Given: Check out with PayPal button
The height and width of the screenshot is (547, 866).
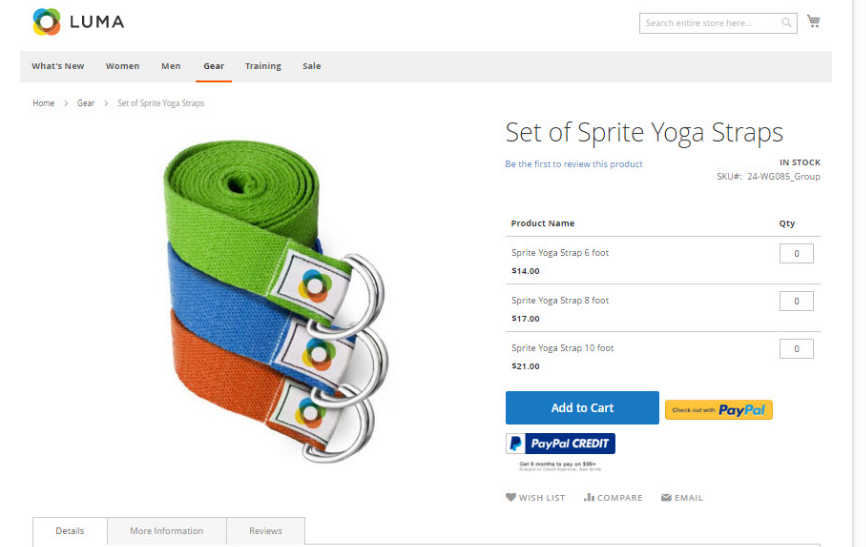Looking at the screenshot, I should (x=719, y=410).
